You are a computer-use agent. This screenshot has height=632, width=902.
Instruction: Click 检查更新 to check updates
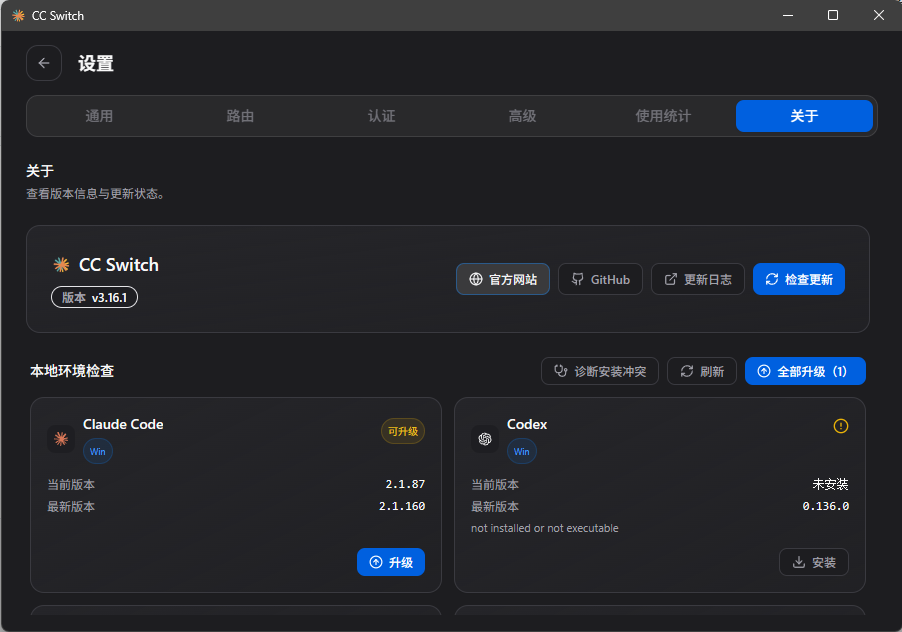[x=798, y=279]
